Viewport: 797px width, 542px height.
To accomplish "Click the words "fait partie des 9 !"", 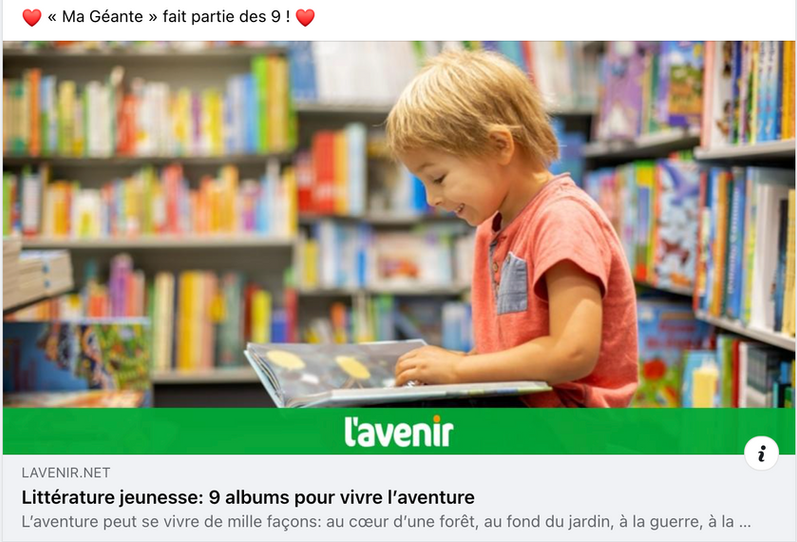I will click(226, 17).
